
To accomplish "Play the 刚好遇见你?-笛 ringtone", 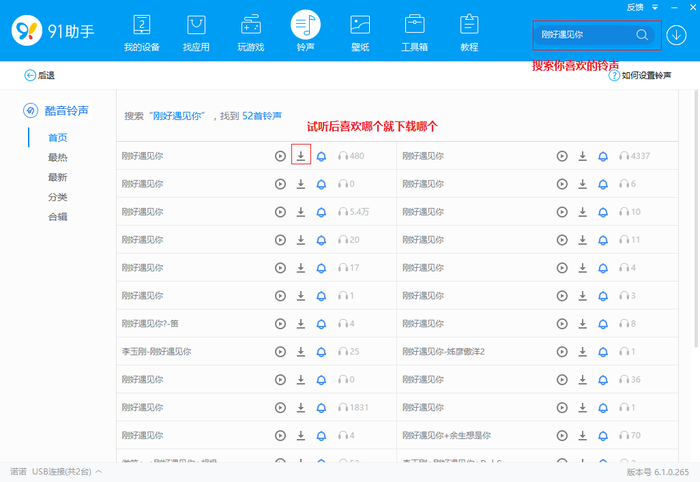I will click(x=280, y=324).
